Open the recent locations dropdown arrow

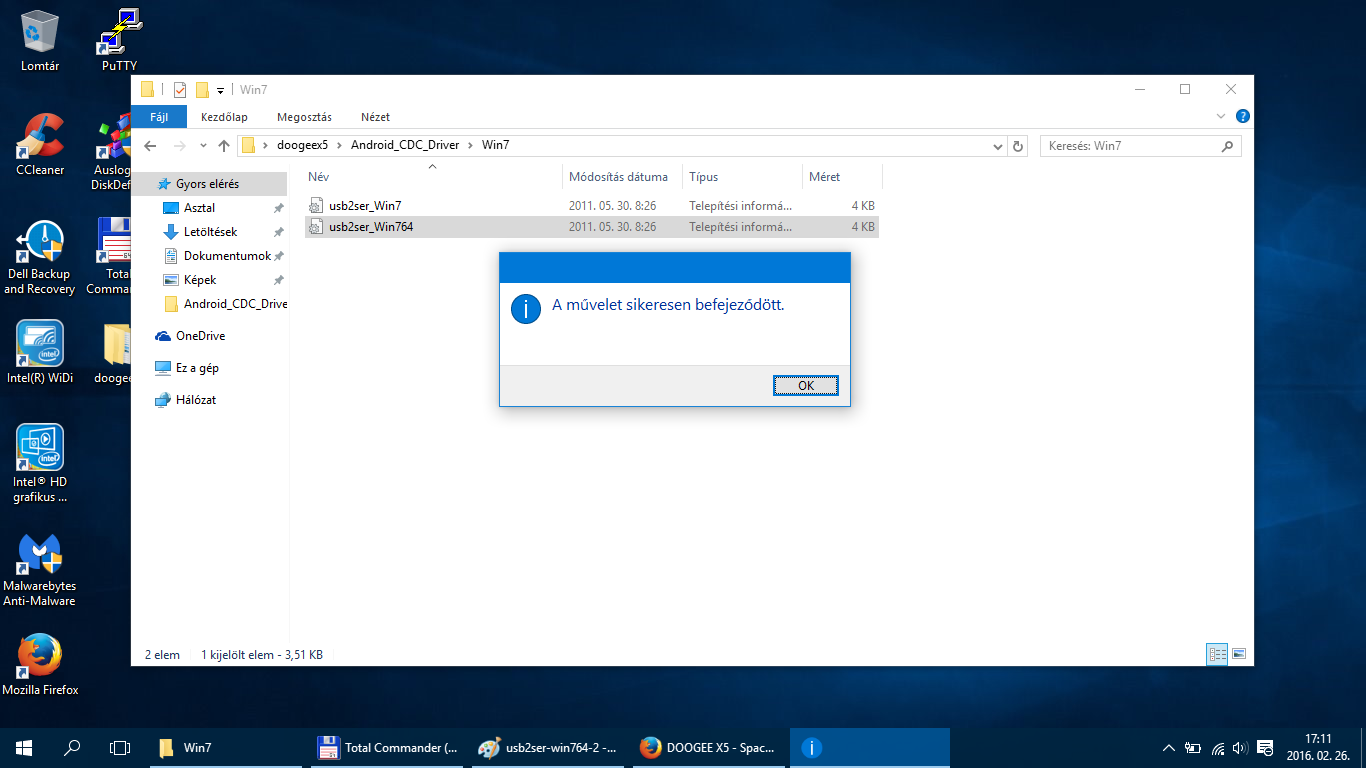(x=203, y=146)
